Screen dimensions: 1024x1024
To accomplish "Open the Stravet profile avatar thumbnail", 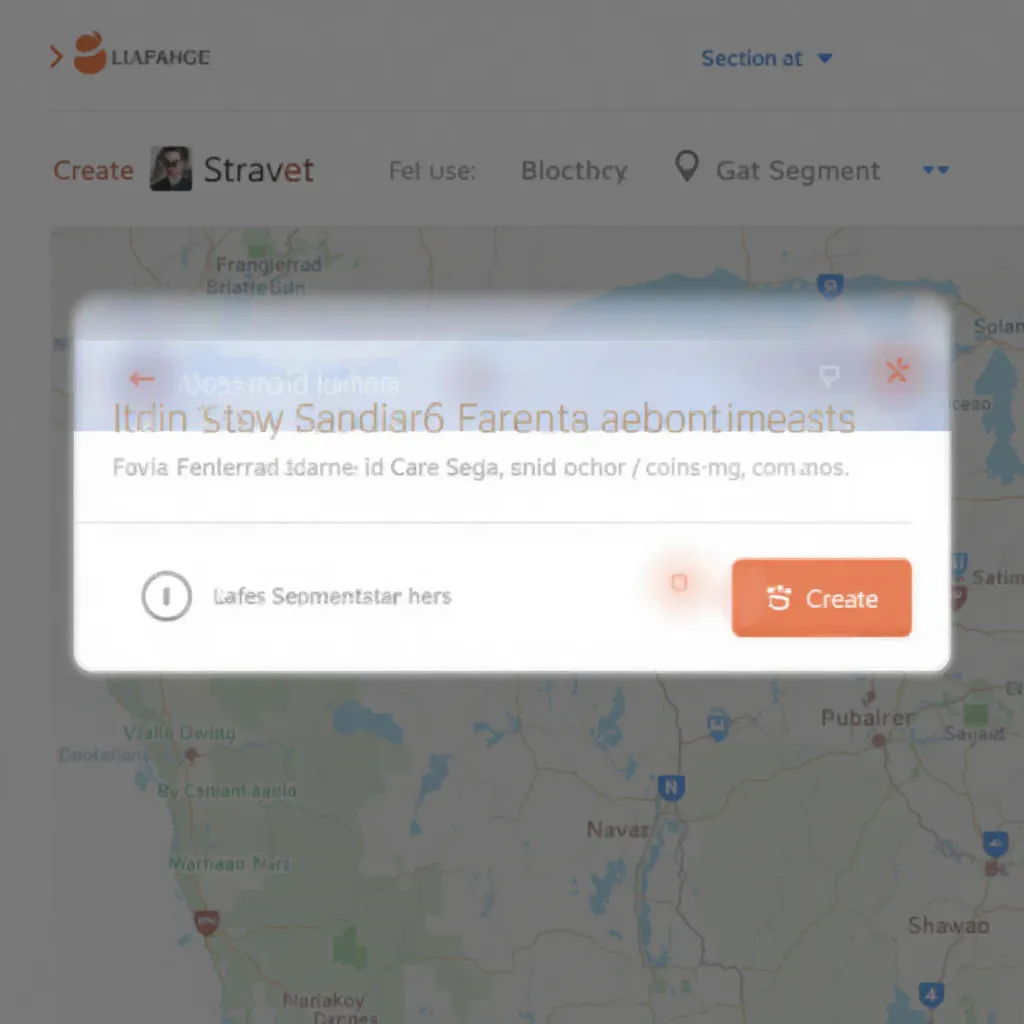I will click(x=171, y=168).
